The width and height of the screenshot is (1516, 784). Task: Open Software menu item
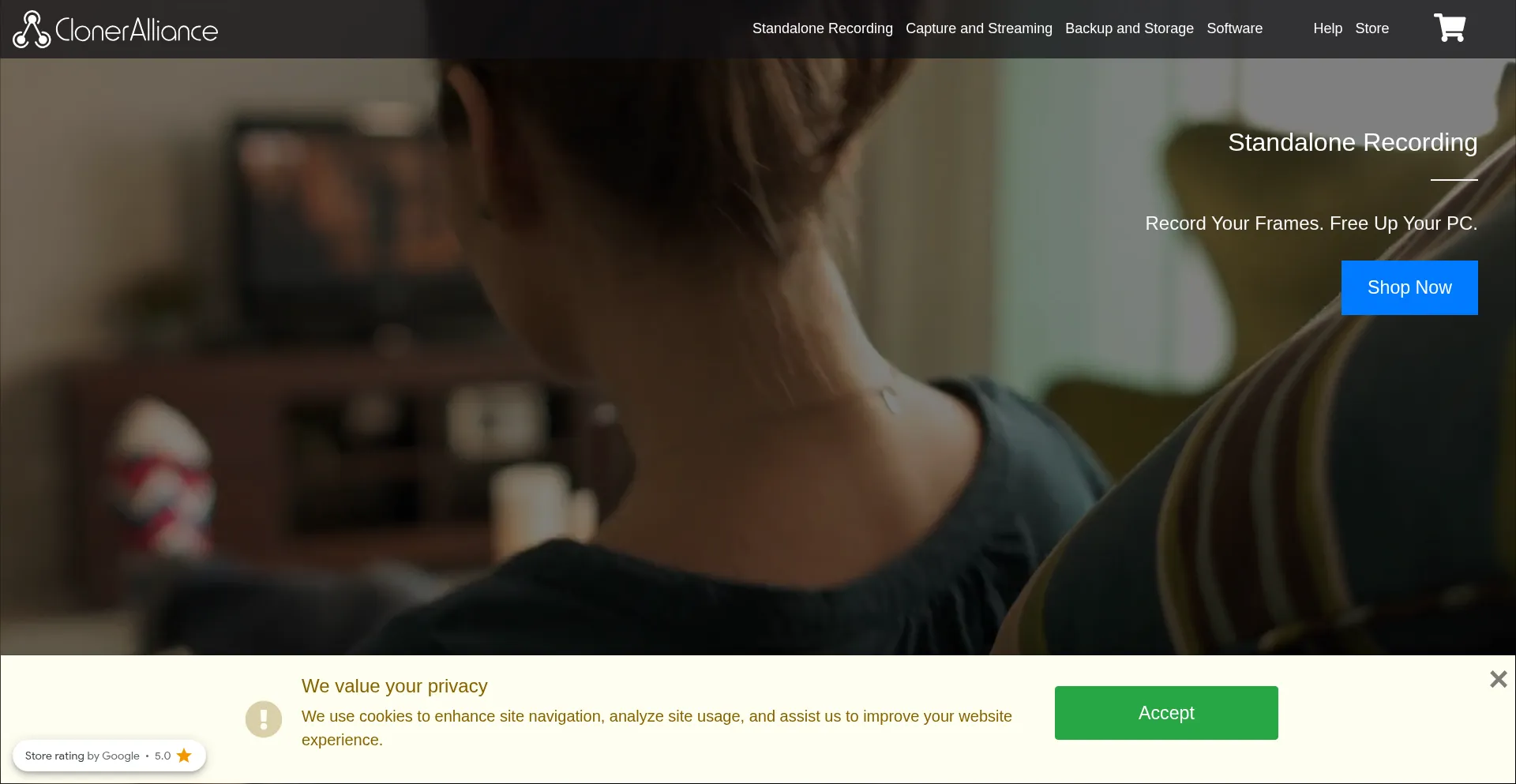(1234, 28)
